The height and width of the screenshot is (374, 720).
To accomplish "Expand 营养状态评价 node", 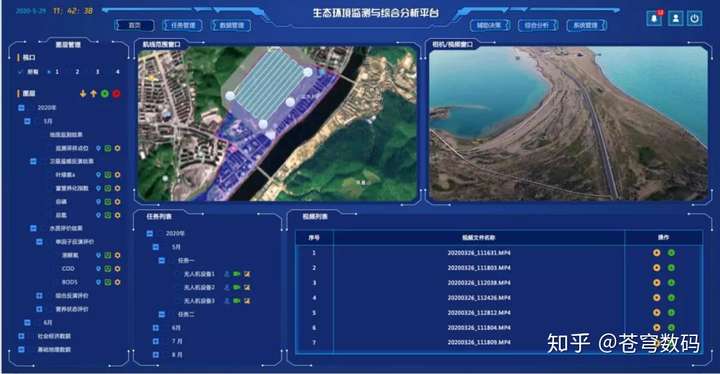I will (x=39, y=309).
